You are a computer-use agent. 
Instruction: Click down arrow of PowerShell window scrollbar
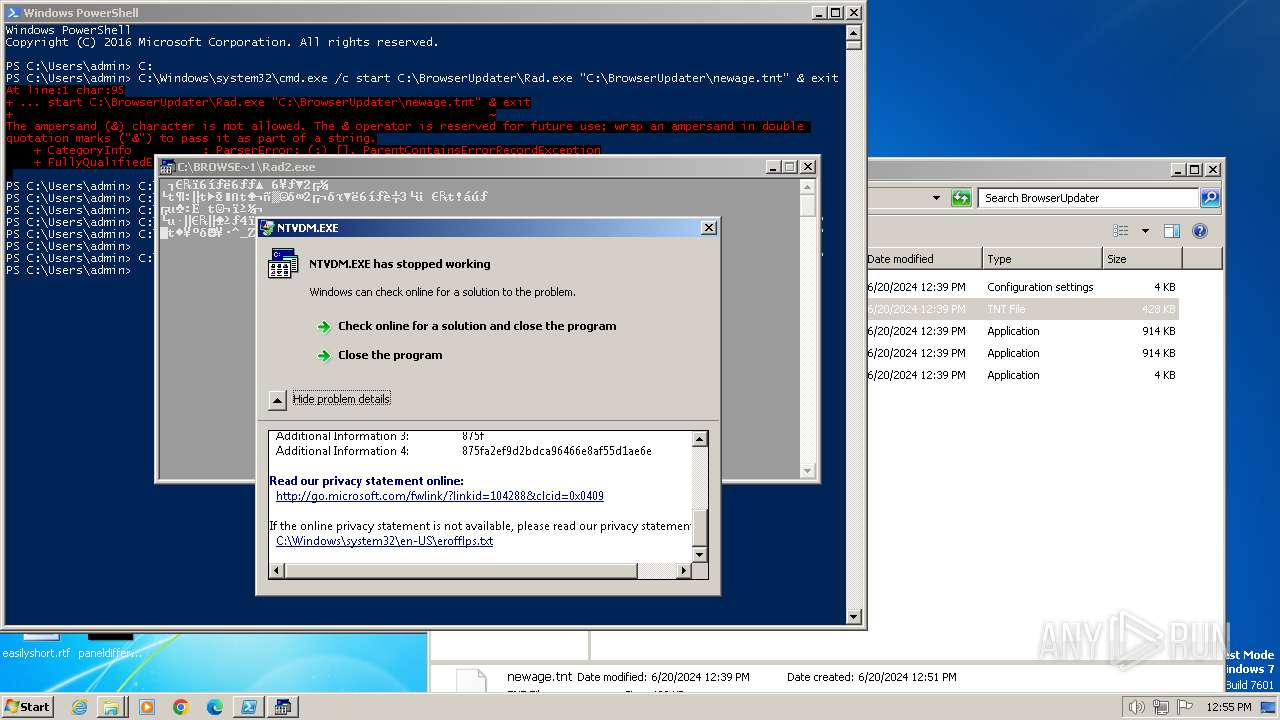click(x=853, y=616)
